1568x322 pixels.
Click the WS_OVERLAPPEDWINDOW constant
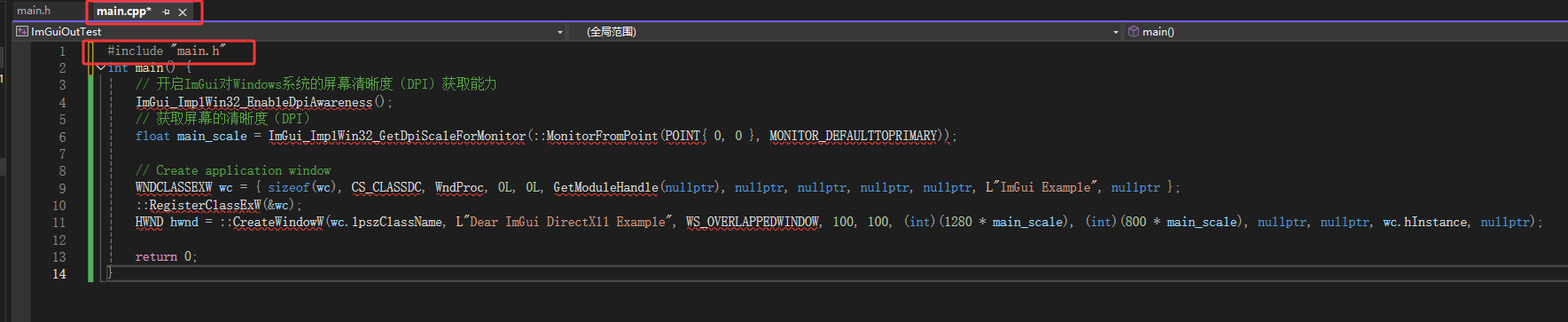tap(752, 223)
